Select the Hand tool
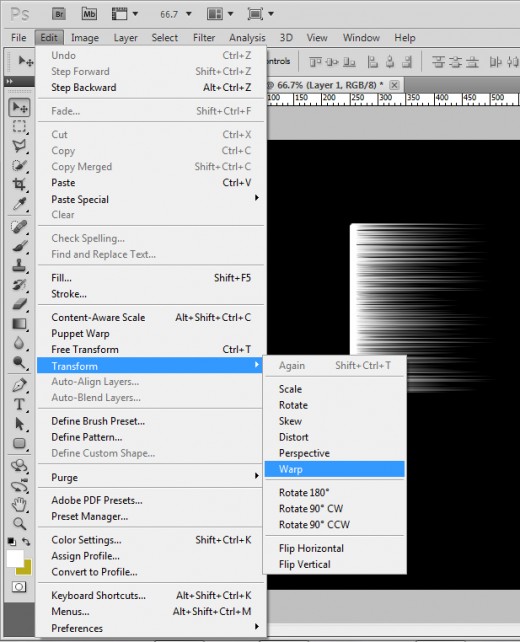Image resolution: width=520 pixels, height=642 pixels. pos(19,504)
